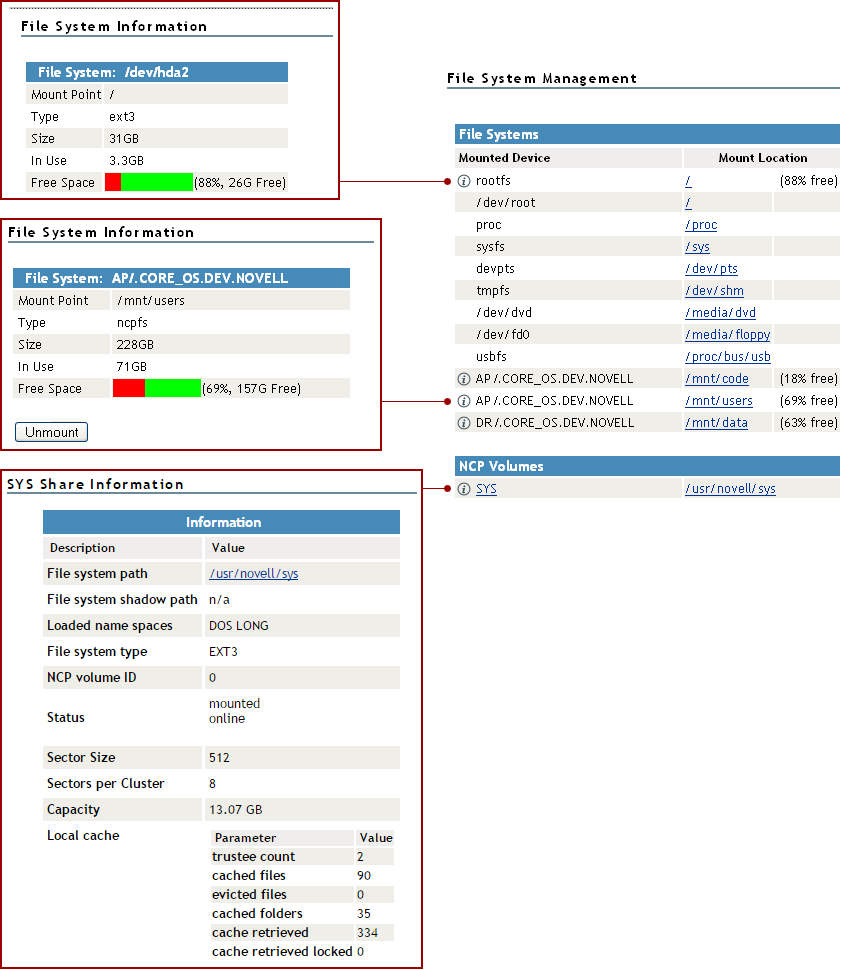Click the info icon beside SYS volume

tap(464, 489)
